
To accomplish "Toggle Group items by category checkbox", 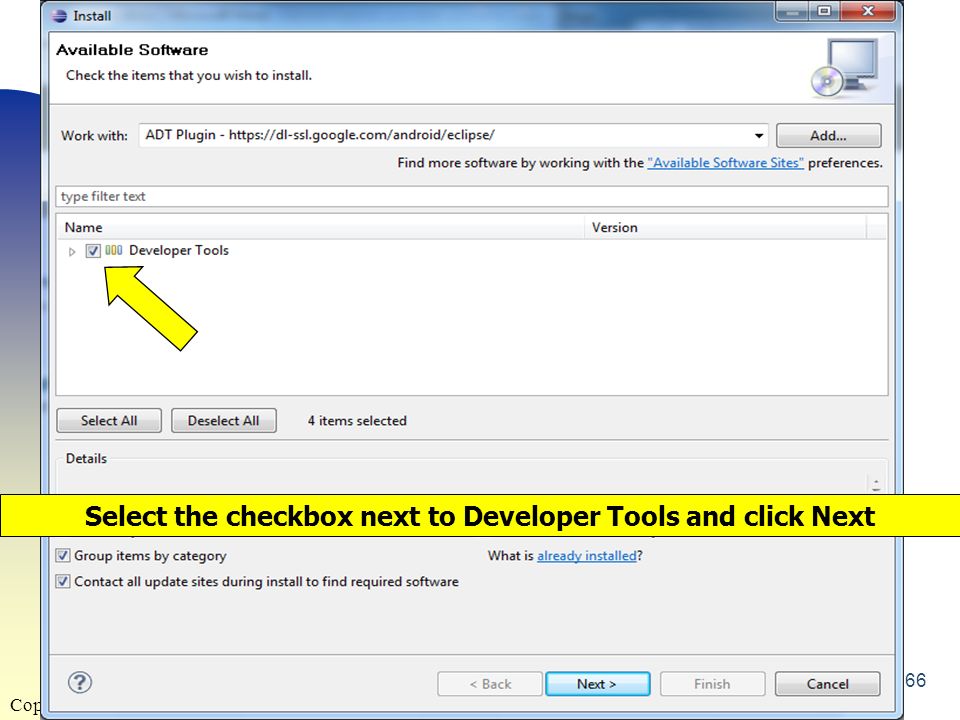I will point(62,555).
